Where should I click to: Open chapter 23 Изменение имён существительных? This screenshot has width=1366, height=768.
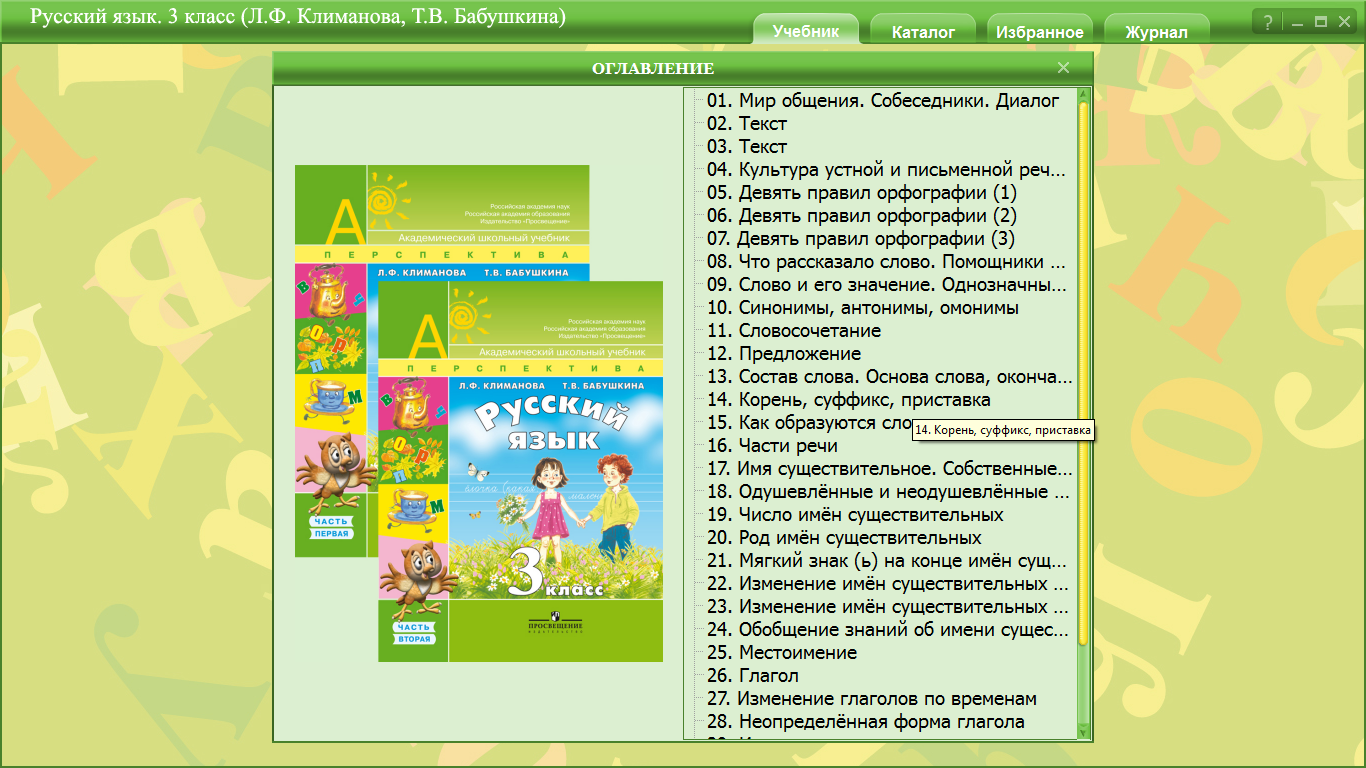point(887,607)
